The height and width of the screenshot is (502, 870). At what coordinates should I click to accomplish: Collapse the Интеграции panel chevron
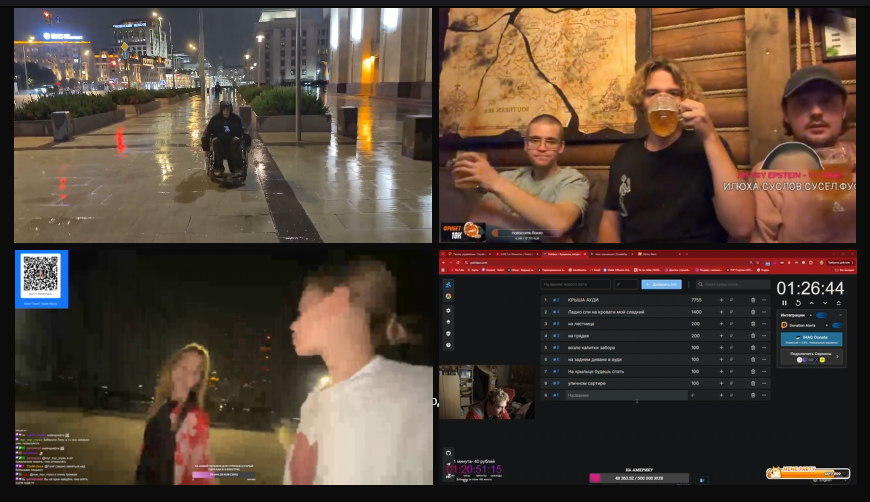point(841,315)
